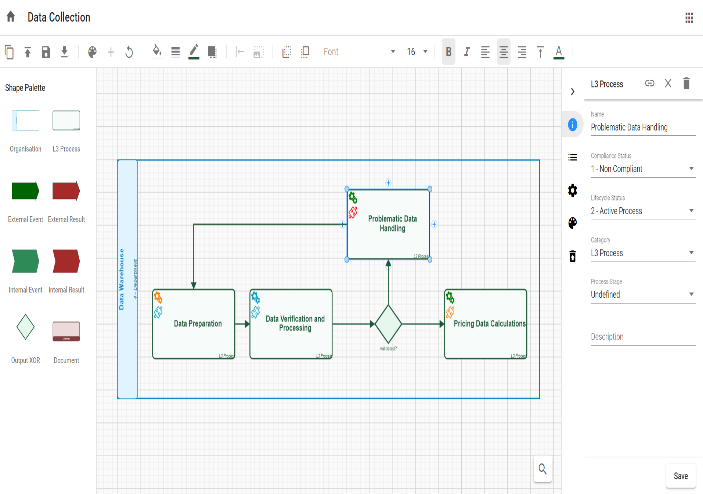
Task: Open the list view side tab
Action: point(572,157)
